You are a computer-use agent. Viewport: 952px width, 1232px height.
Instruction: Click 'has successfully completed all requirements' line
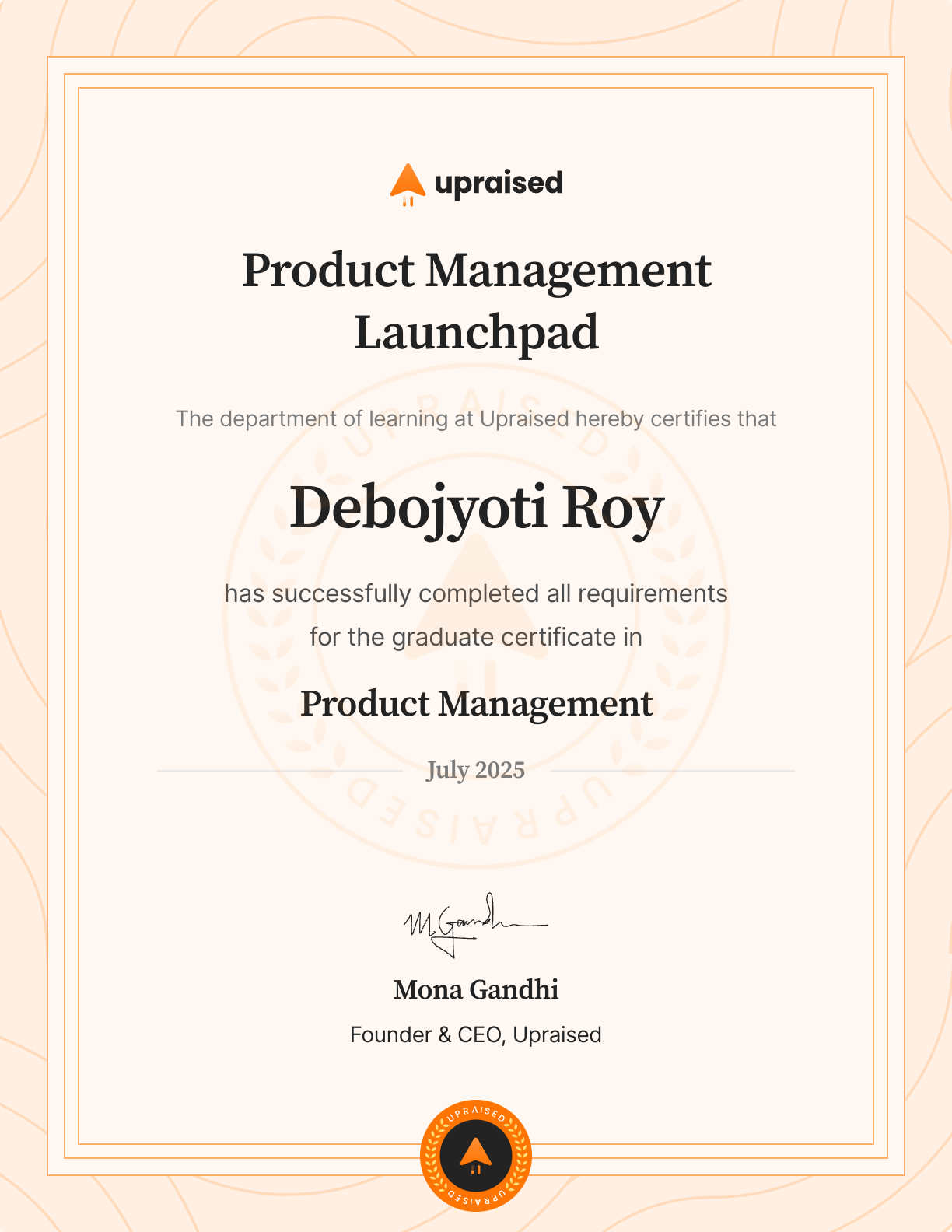point(476,593)
